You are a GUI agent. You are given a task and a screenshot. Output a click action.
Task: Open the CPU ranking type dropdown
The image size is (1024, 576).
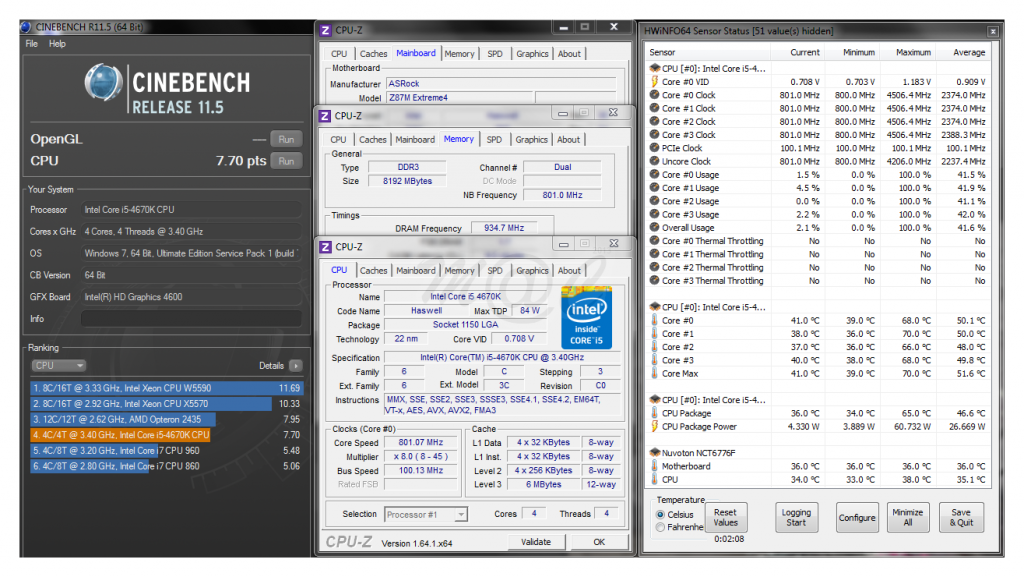pos(59,366)
